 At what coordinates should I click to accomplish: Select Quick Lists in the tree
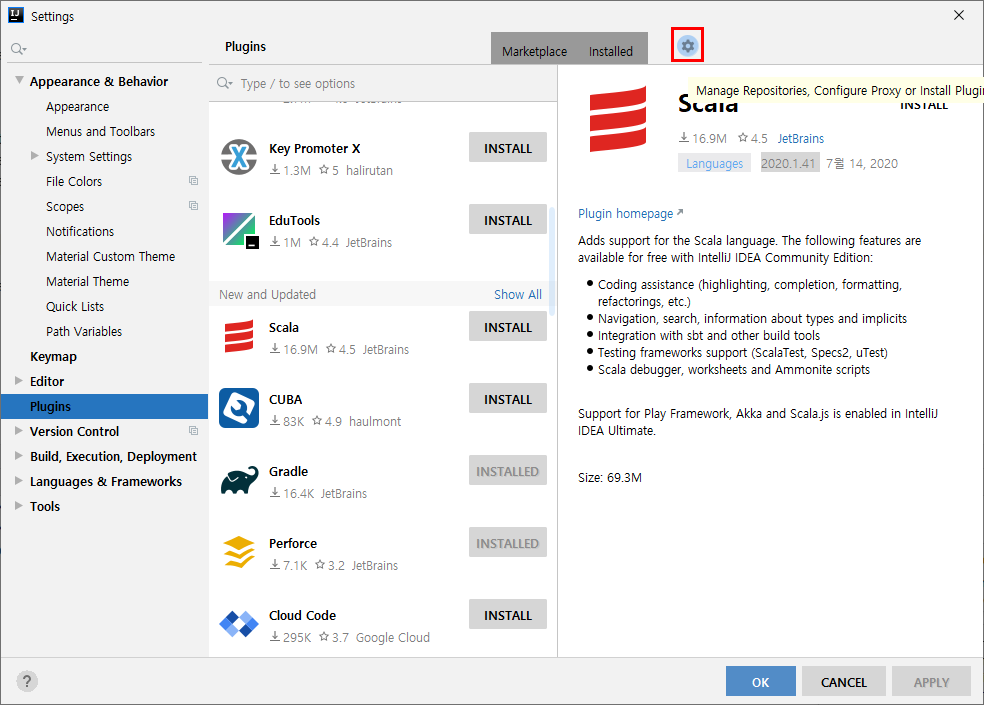[x=75, y=307]
